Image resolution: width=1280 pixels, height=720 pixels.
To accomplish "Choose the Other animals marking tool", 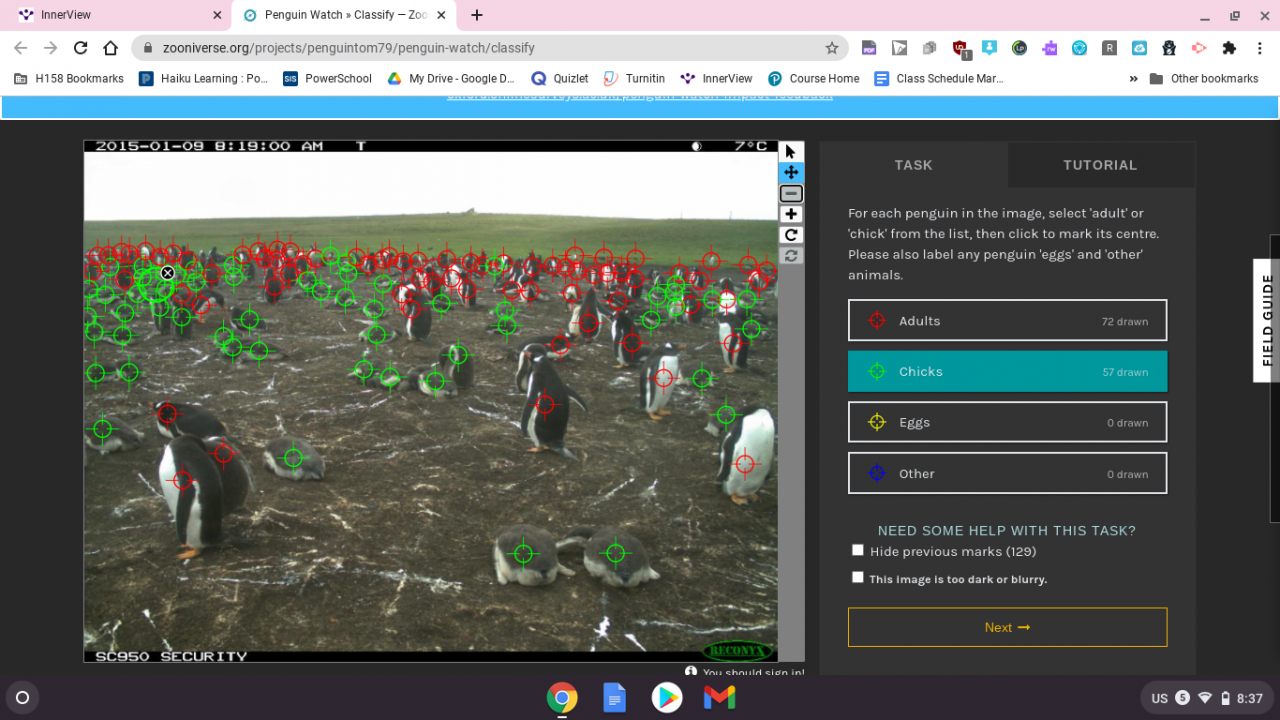I will tap(1007, 473).
